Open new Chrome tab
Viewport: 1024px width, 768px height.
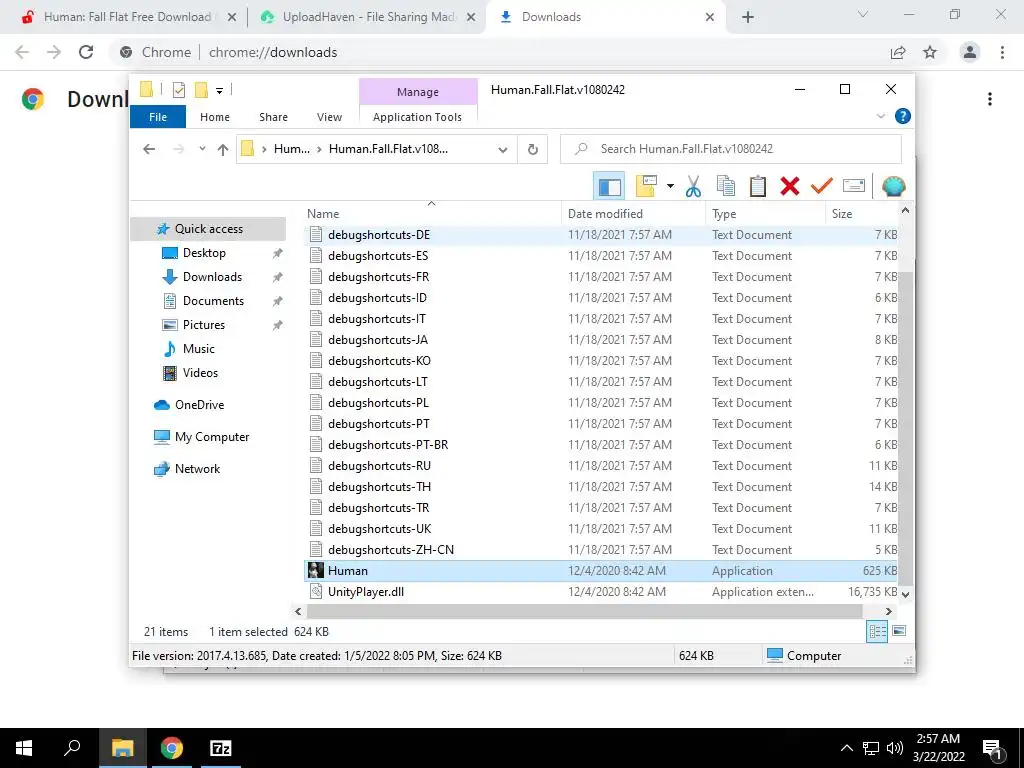click(x=748, y=17)
